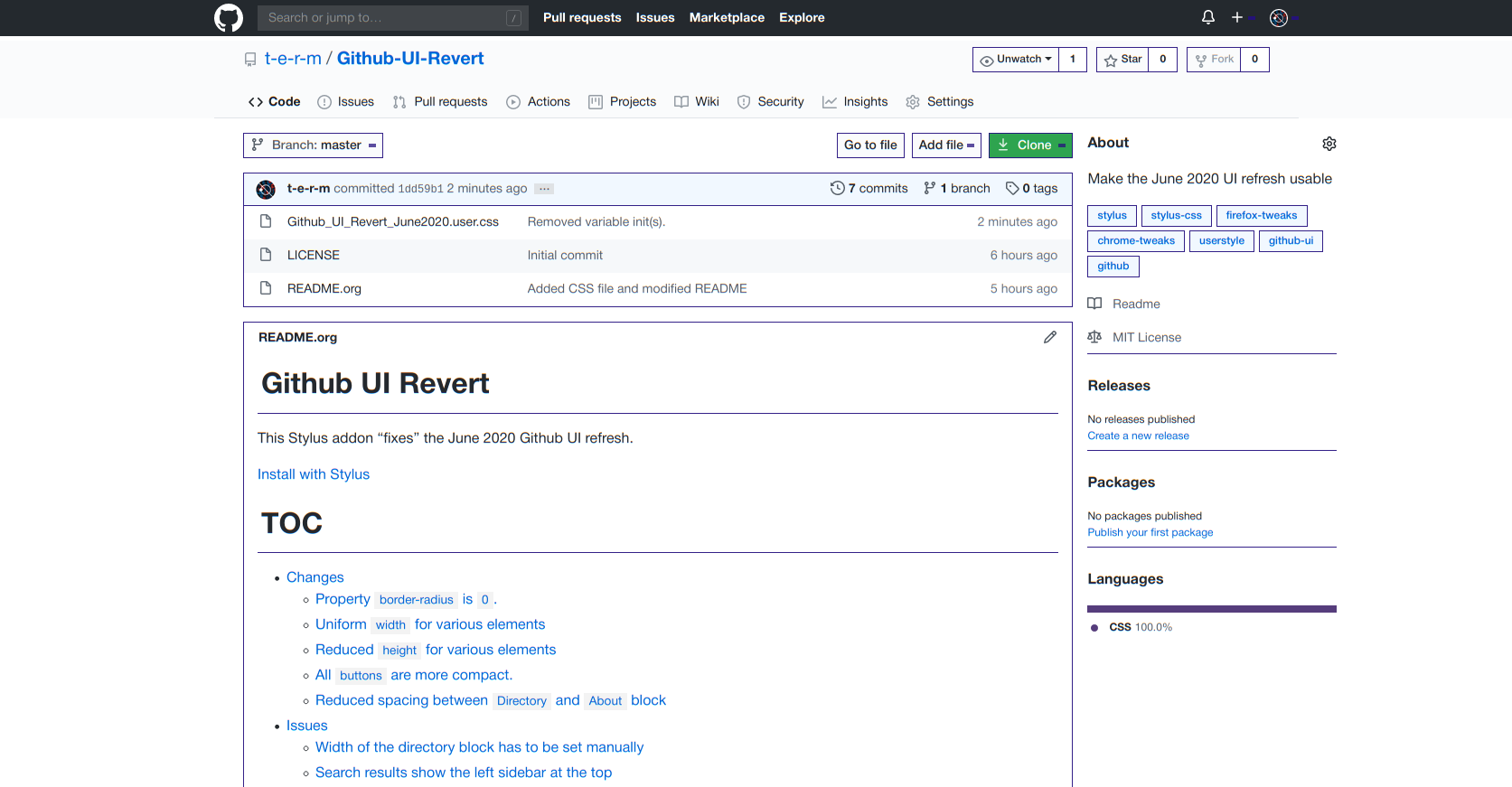
Task: Open Github_UI_Revert_June2020.user.css file
Action: [393, 222]
